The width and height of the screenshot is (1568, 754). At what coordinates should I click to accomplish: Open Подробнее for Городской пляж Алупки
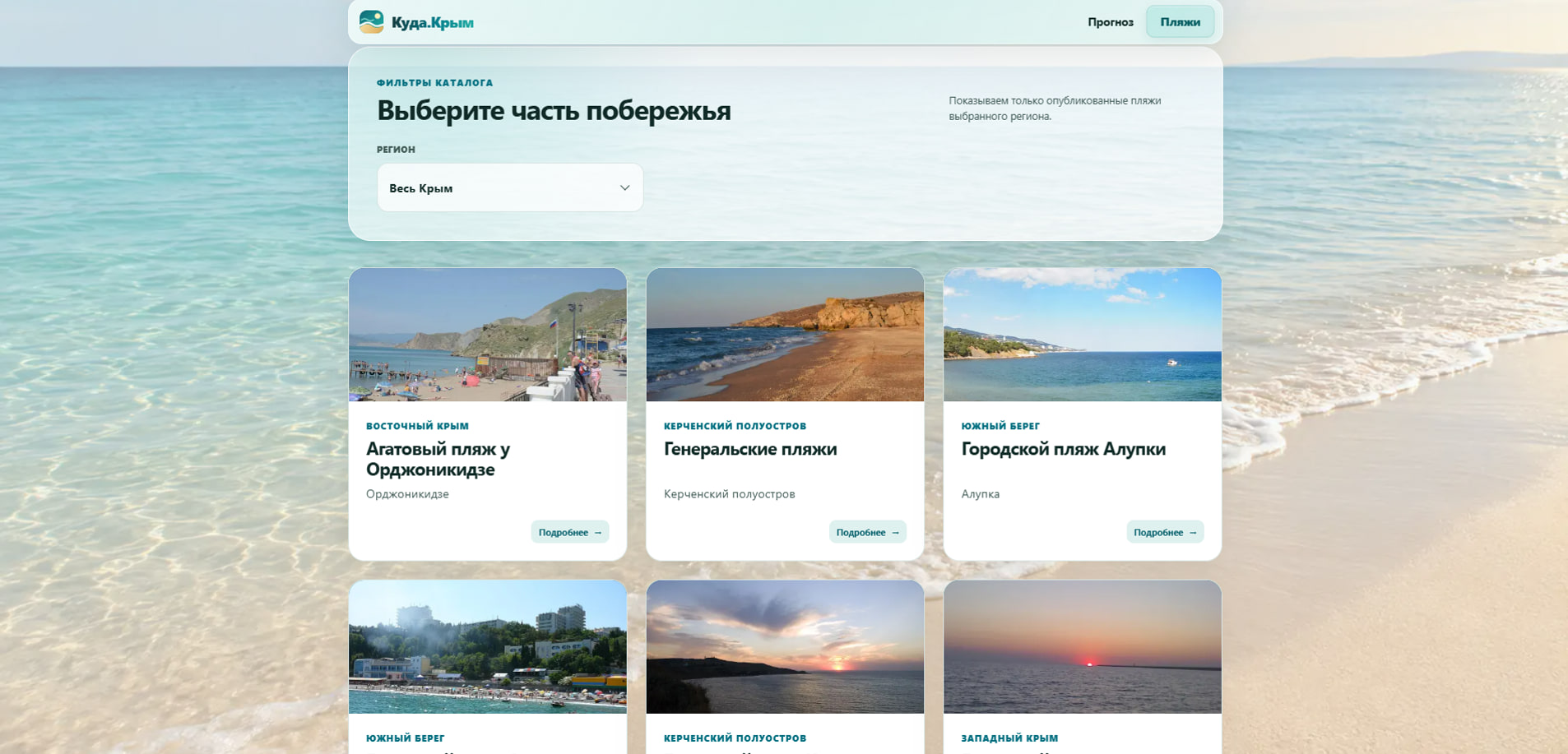1165,532
